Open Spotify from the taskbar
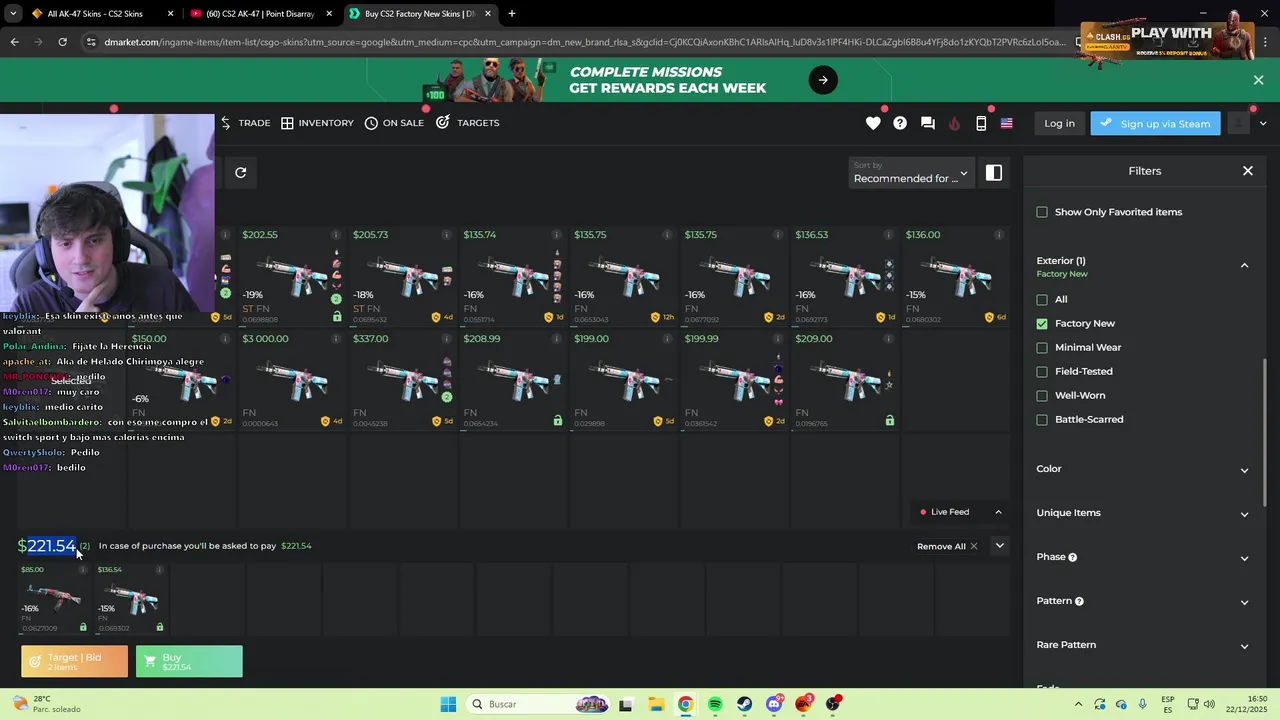Image resolution: width=1280 pixels, height=720 pixels. tap(715, 704)
